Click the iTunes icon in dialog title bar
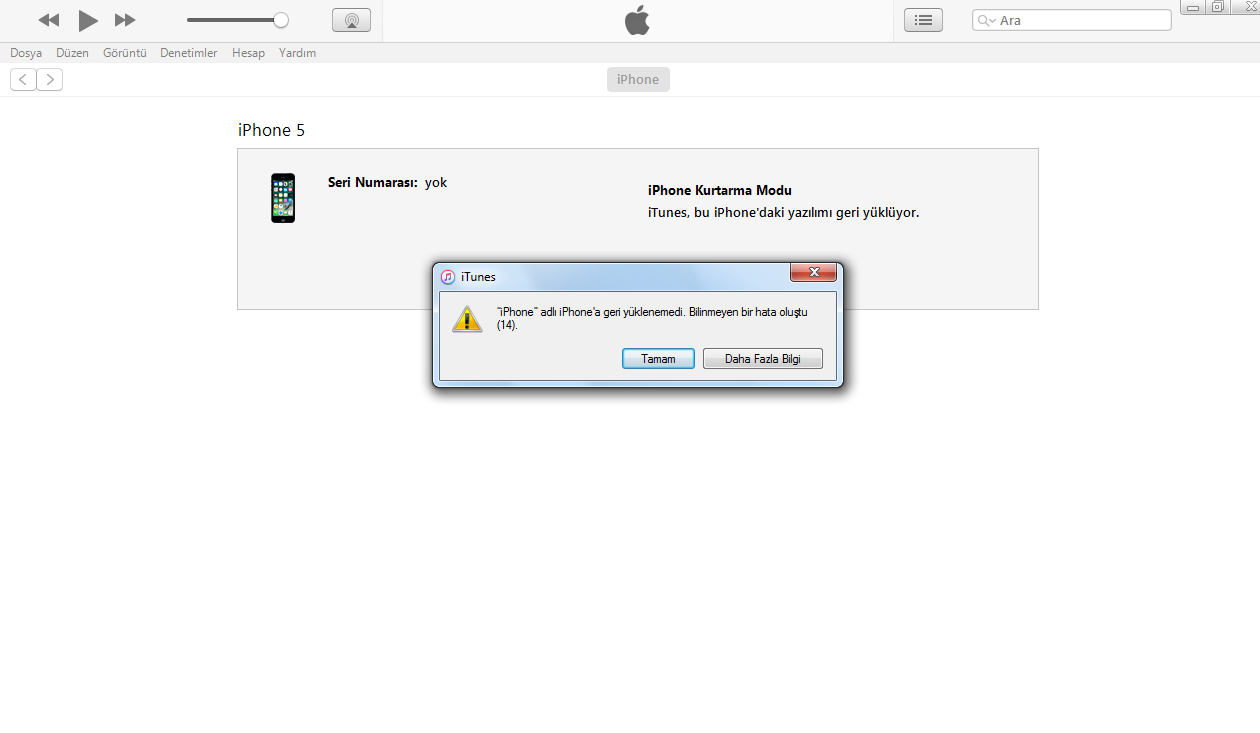This screenshot has height=733, width=1260. [448, 277]
